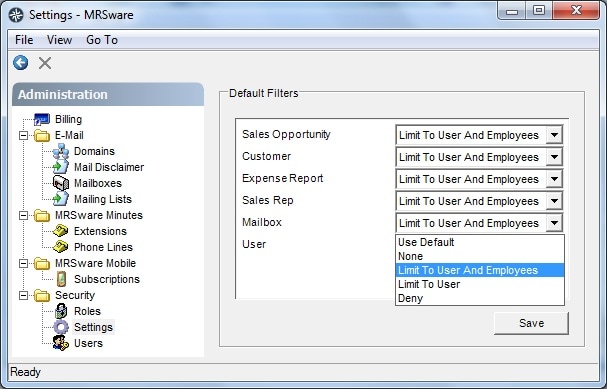Viewport: 607px width, 389px height.
Task: Click the Sales Opportunity row label
Action: [286, 134]
